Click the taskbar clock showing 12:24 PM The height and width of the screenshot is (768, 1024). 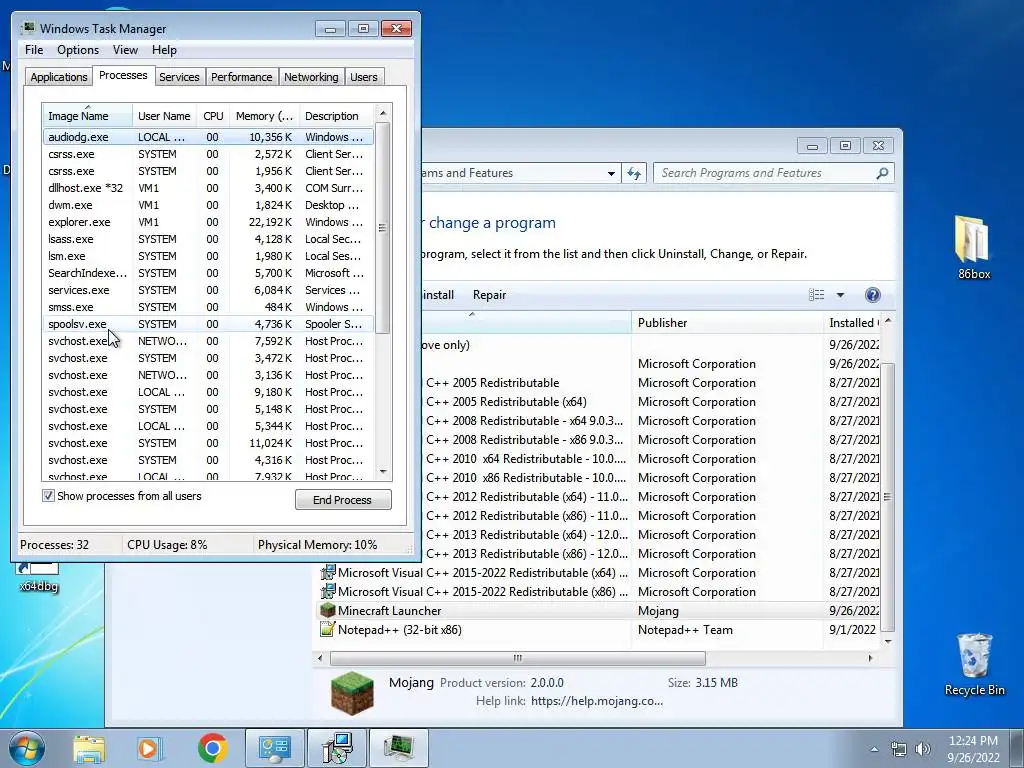pos(973,749)
